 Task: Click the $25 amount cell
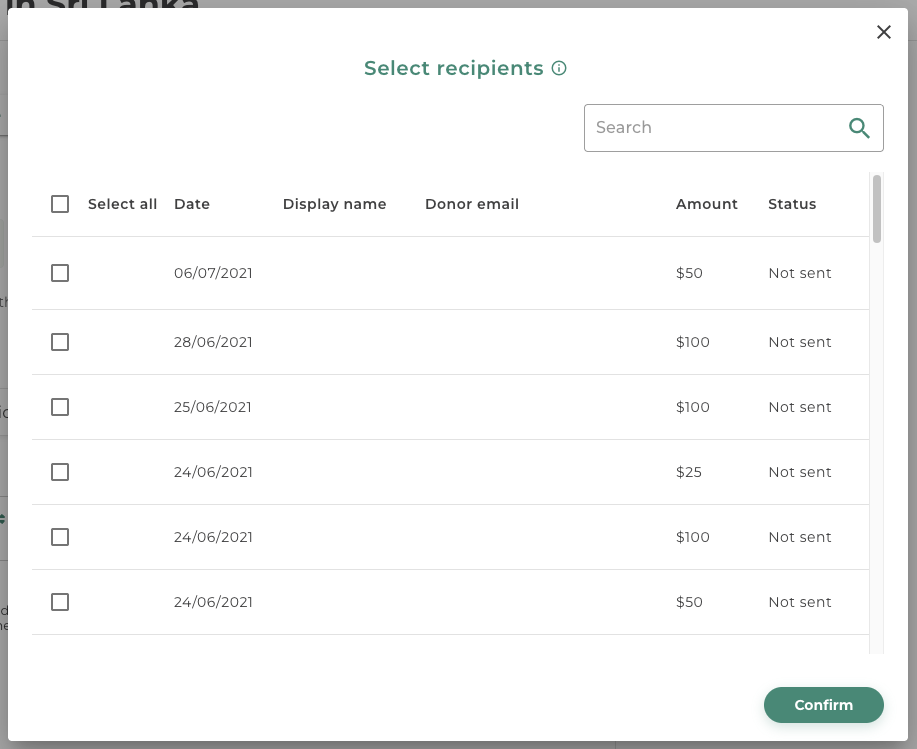click(688, 472)
